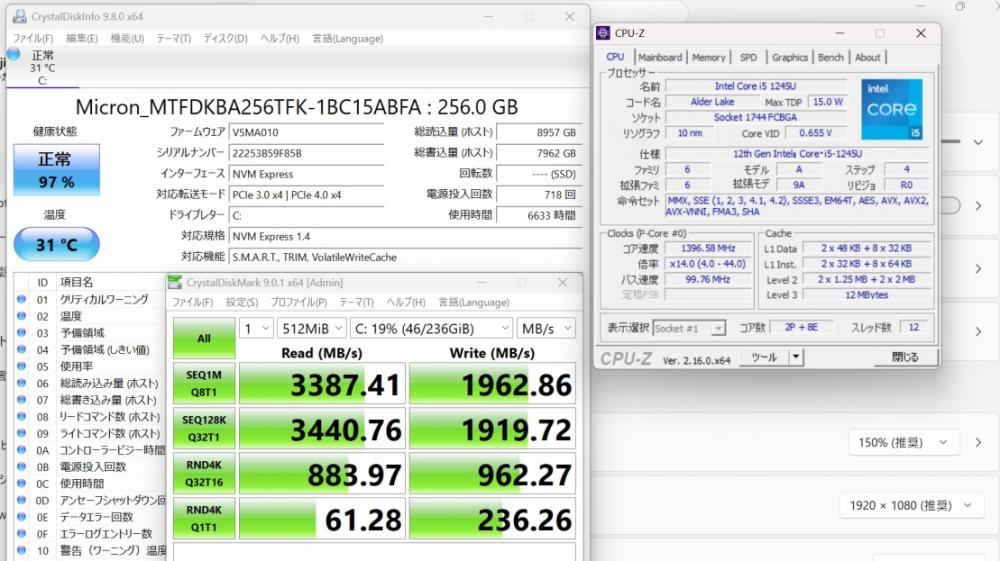Click power-on hours 6633 時間

[x=539, y=215]
